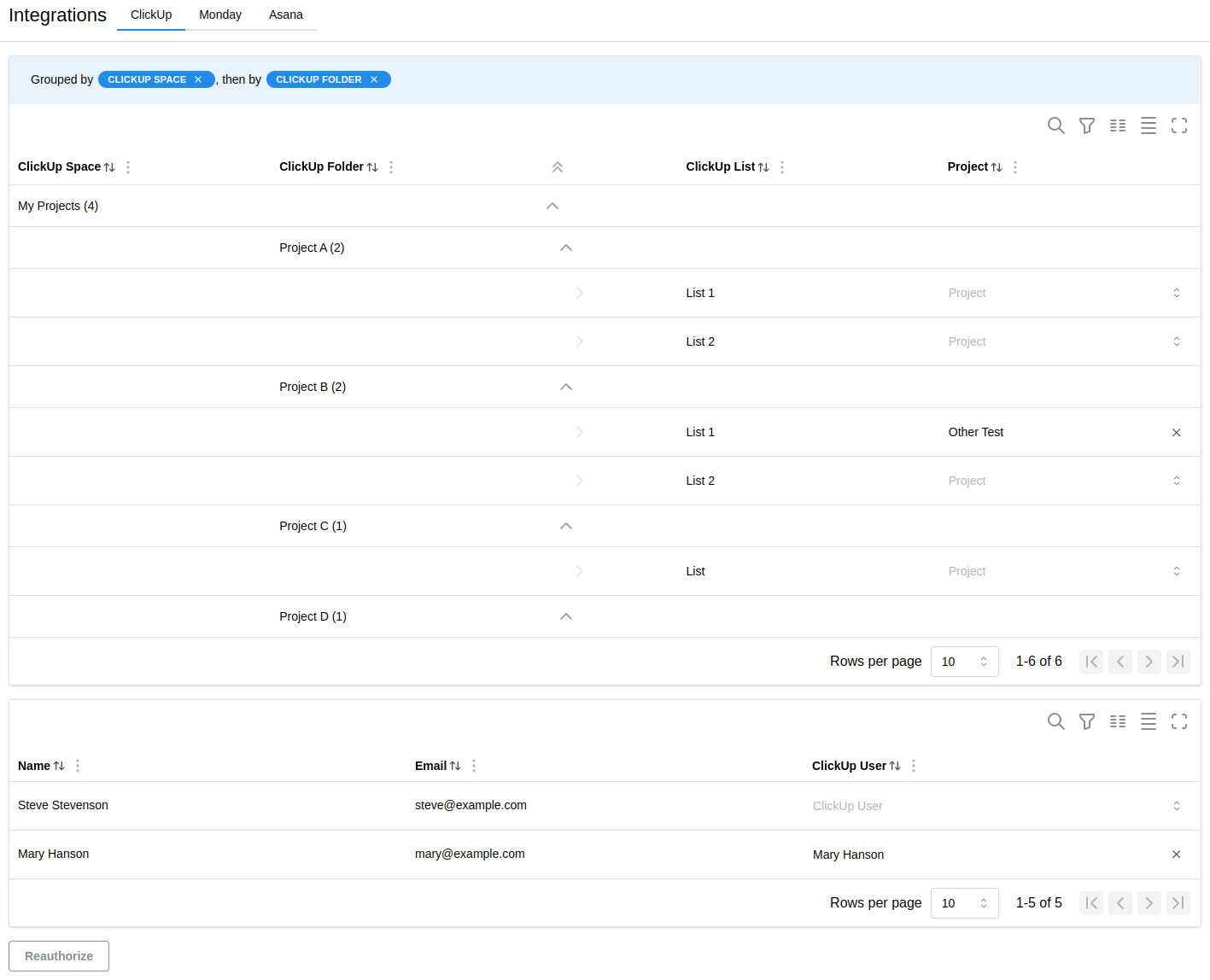Go to previous page in users table
The height and width of the screenshot is (980, 1210).
[1120, 903]
